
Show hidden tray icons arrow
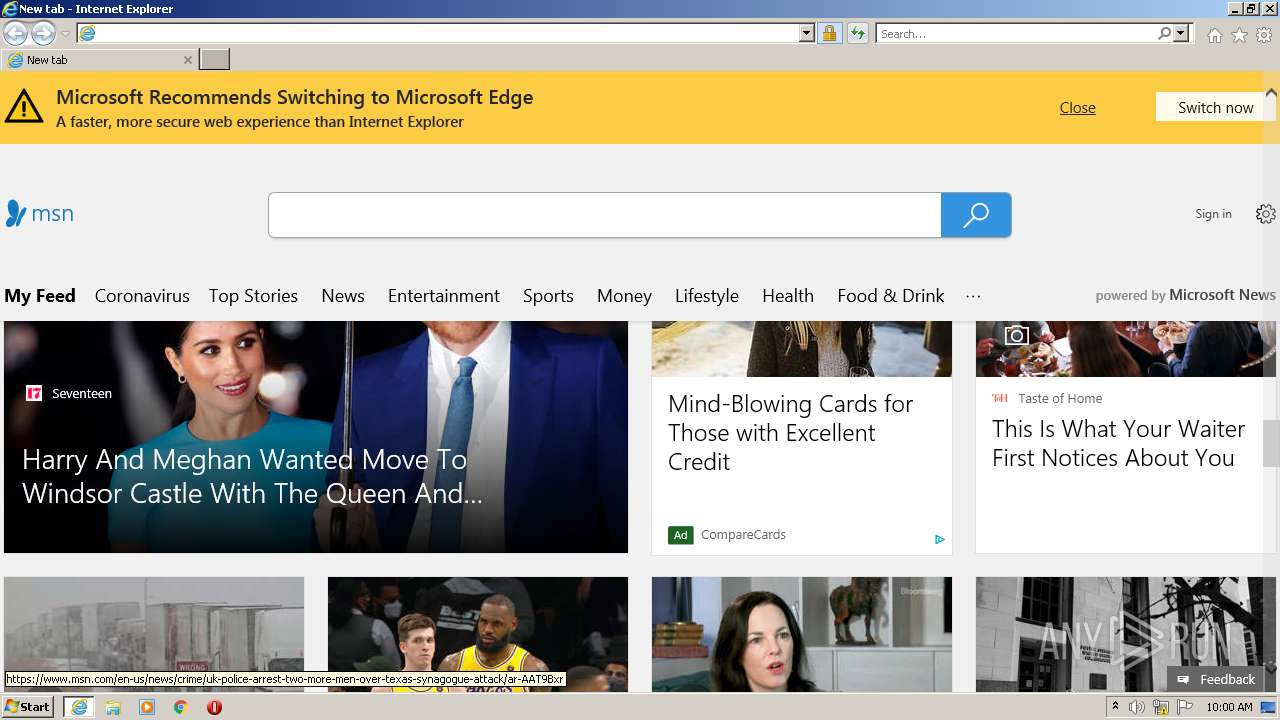pyautogui.click(x=1115, y=707)
